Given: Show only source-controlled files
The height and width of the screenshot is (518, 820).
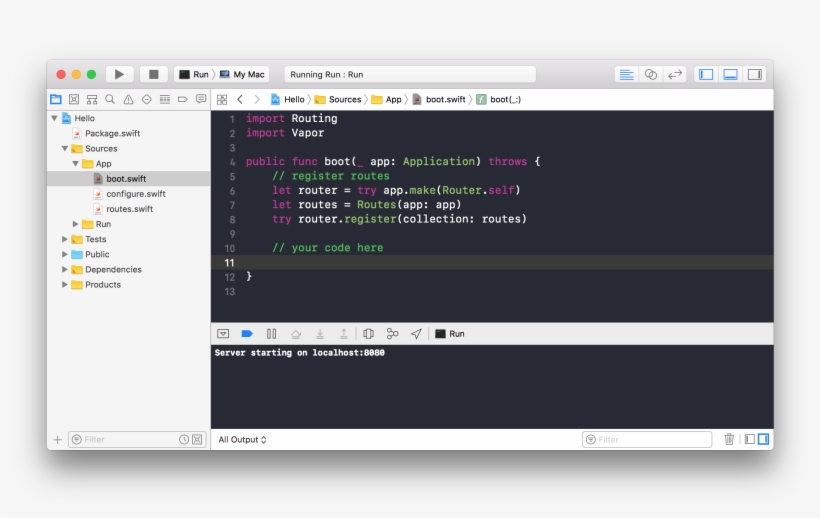Looking at the screenshot, I should pyautogui.click(x=197, y=440).
